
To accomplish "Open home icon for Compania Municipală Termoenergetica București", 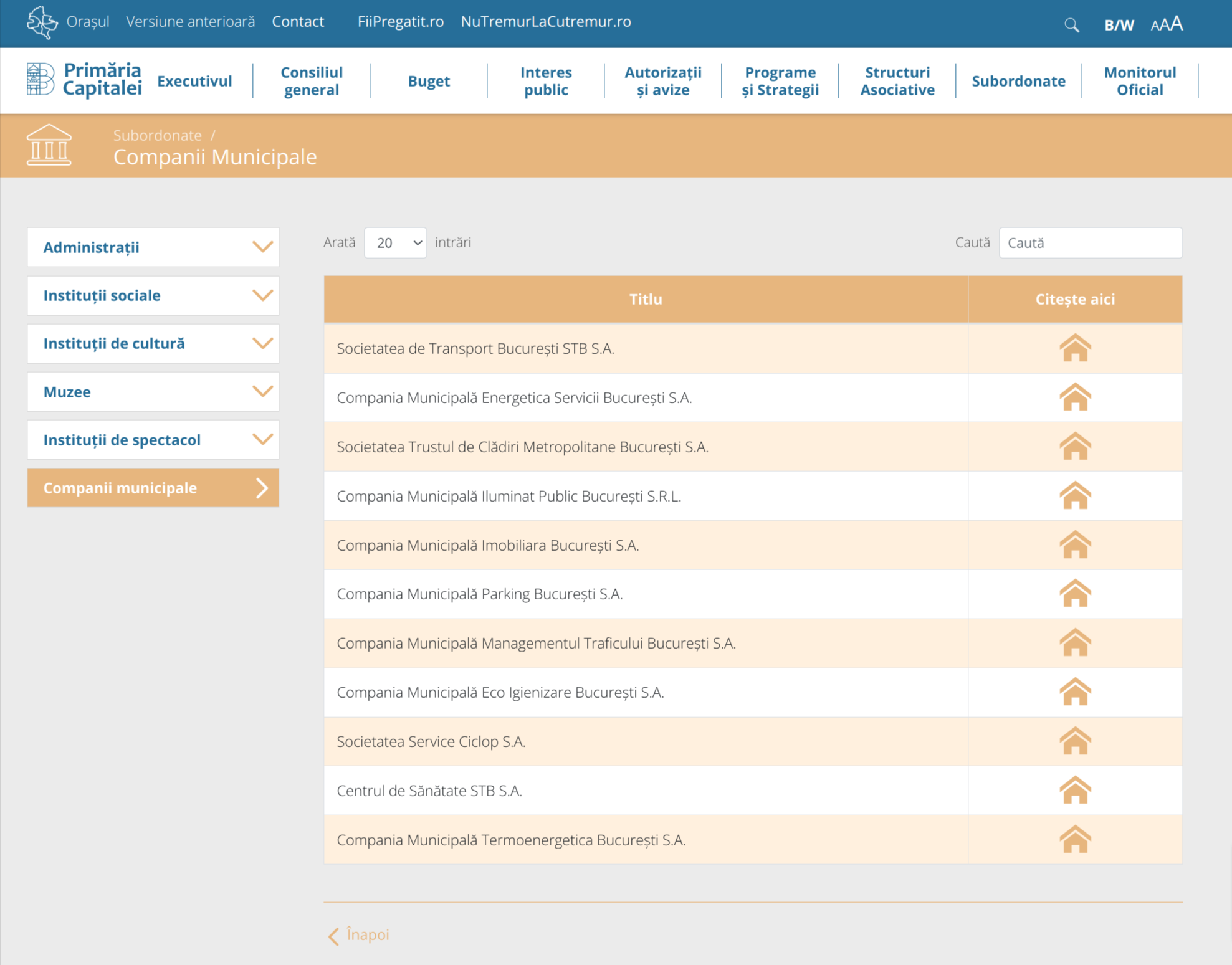I will click(1074, 840).
